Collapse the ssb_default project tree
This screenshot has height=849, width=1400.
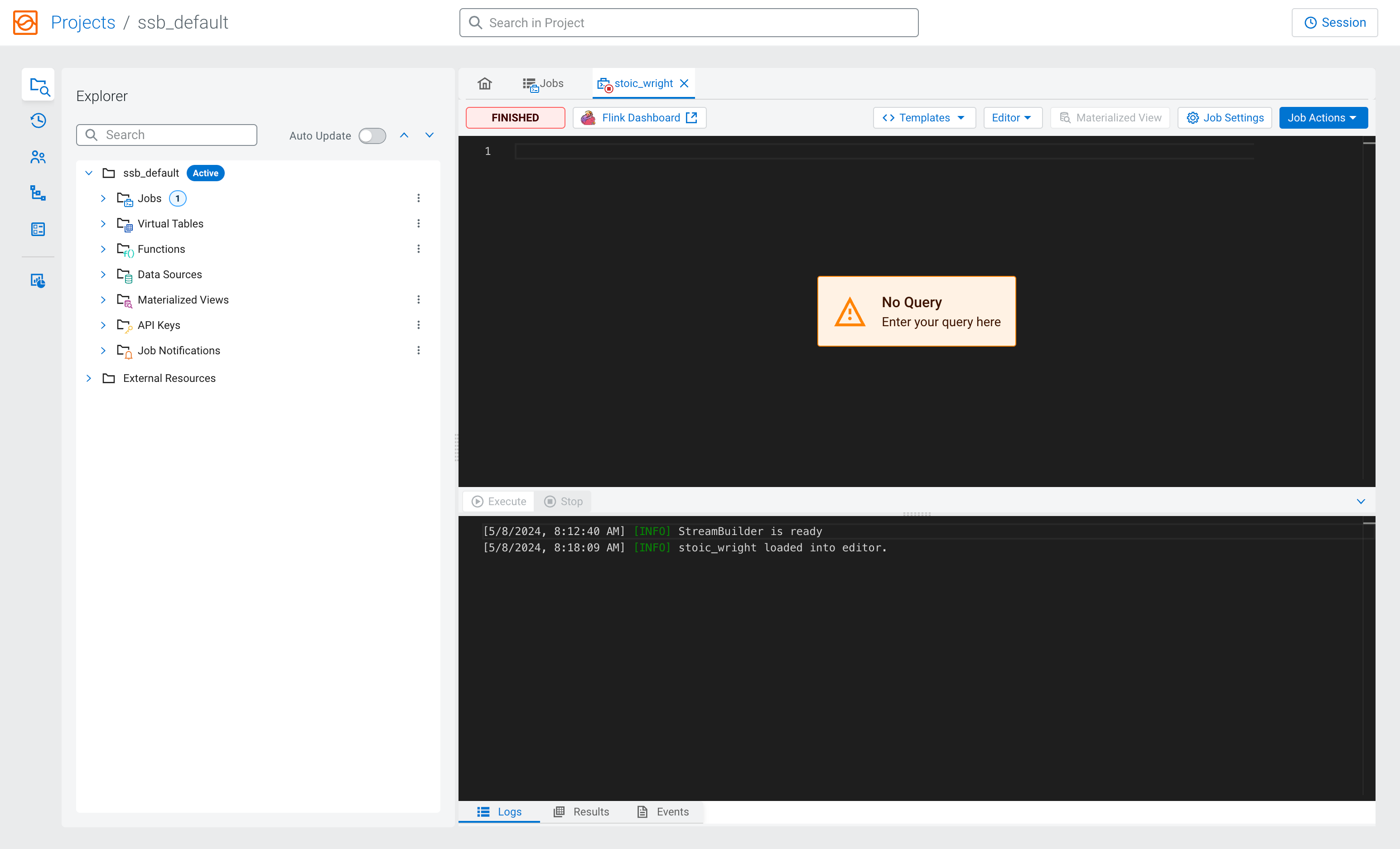[x=89, y=173]
